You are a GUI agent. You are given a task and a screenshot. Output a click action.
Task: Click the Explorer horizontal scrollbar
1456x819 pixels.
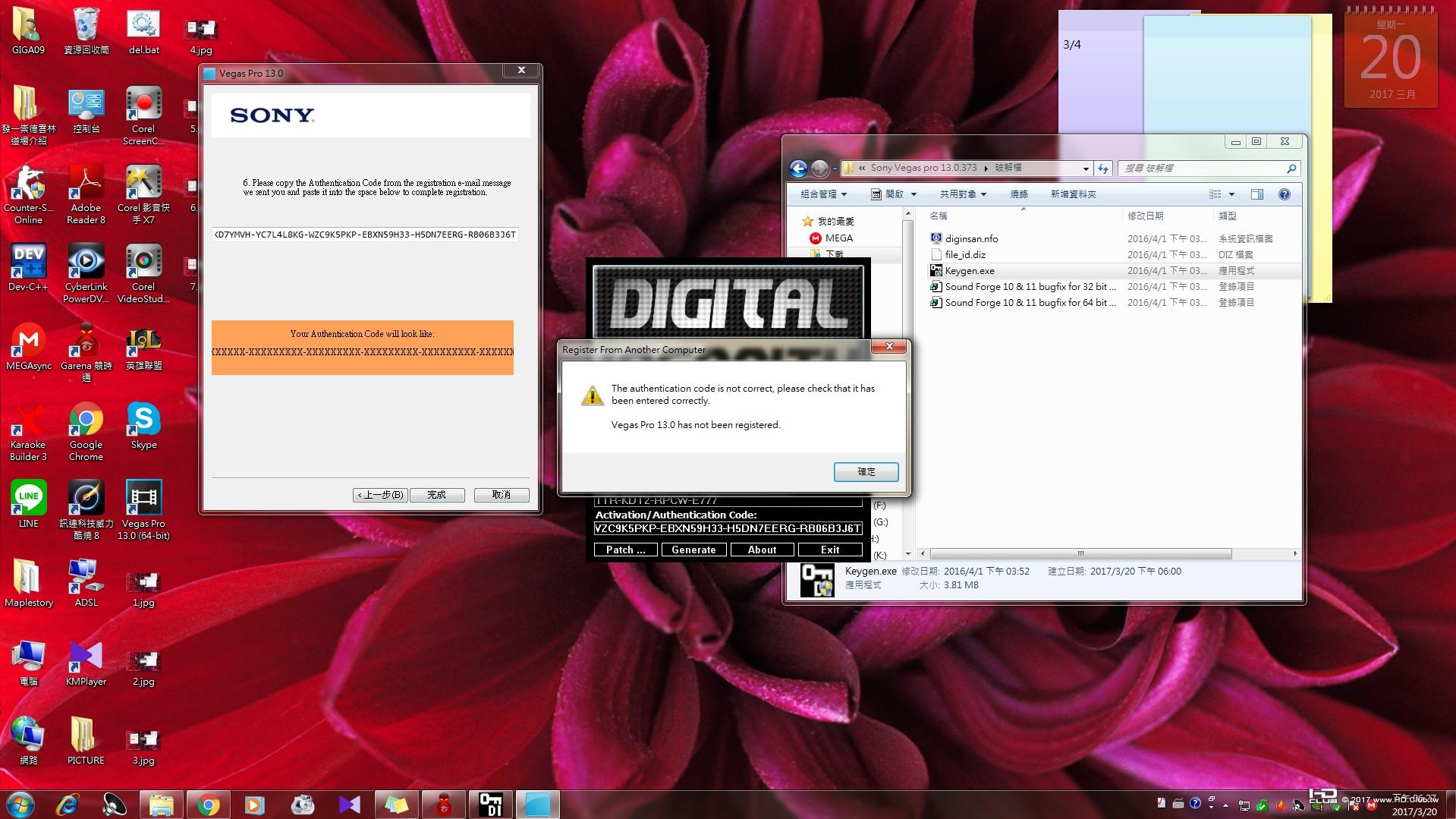pos(1080,553)
